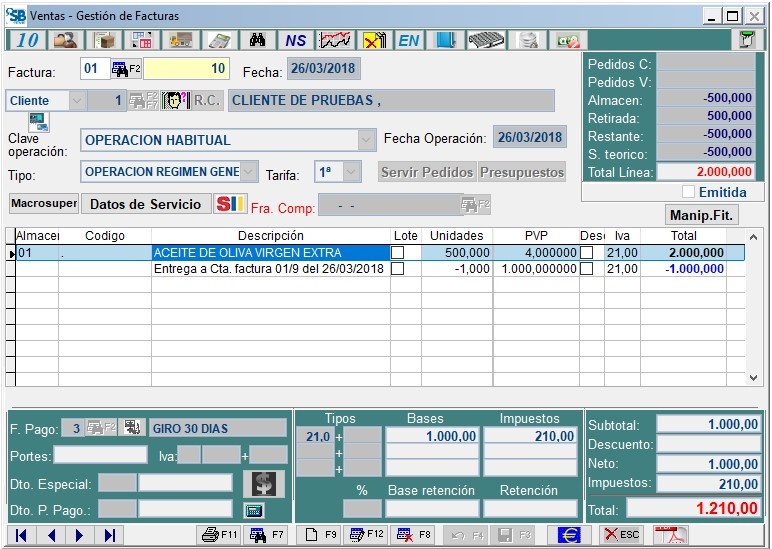Print invoice with the F11 button

220,535
